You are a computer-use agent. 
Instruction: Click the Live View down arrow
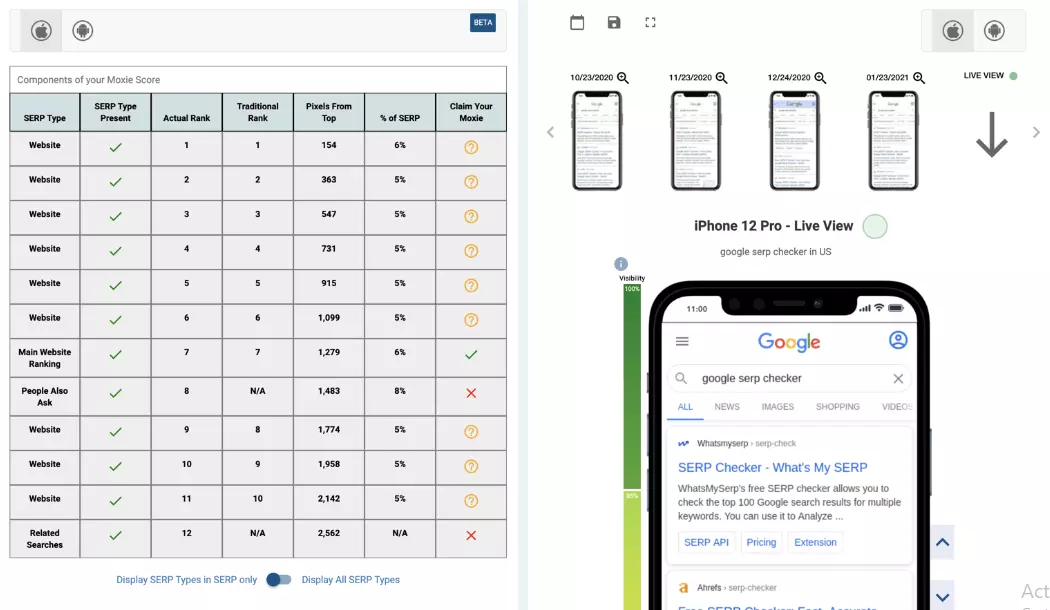coord(992,135)
